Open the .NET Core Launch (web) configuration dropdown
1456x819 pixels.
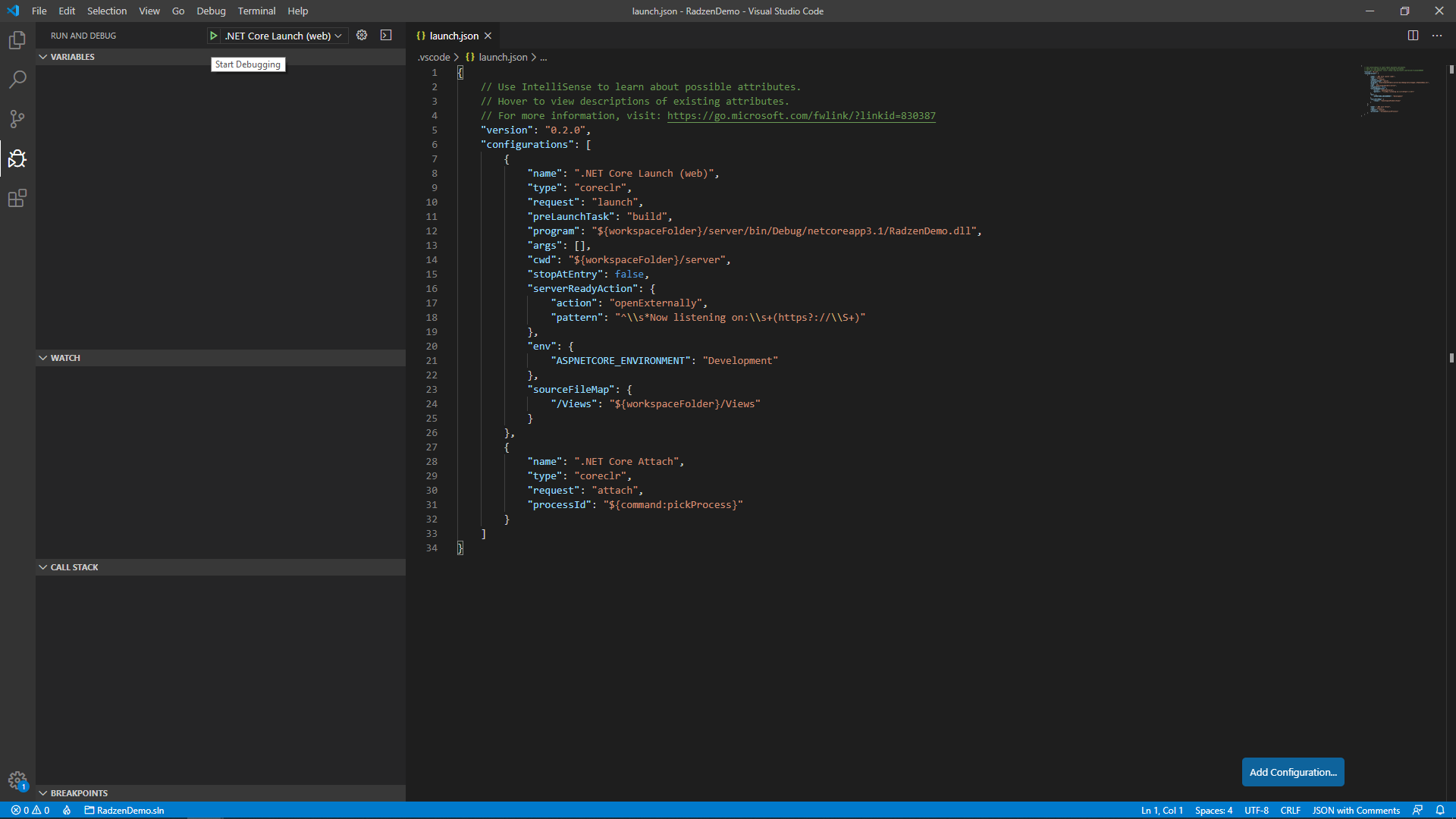[x=284, y=36]
